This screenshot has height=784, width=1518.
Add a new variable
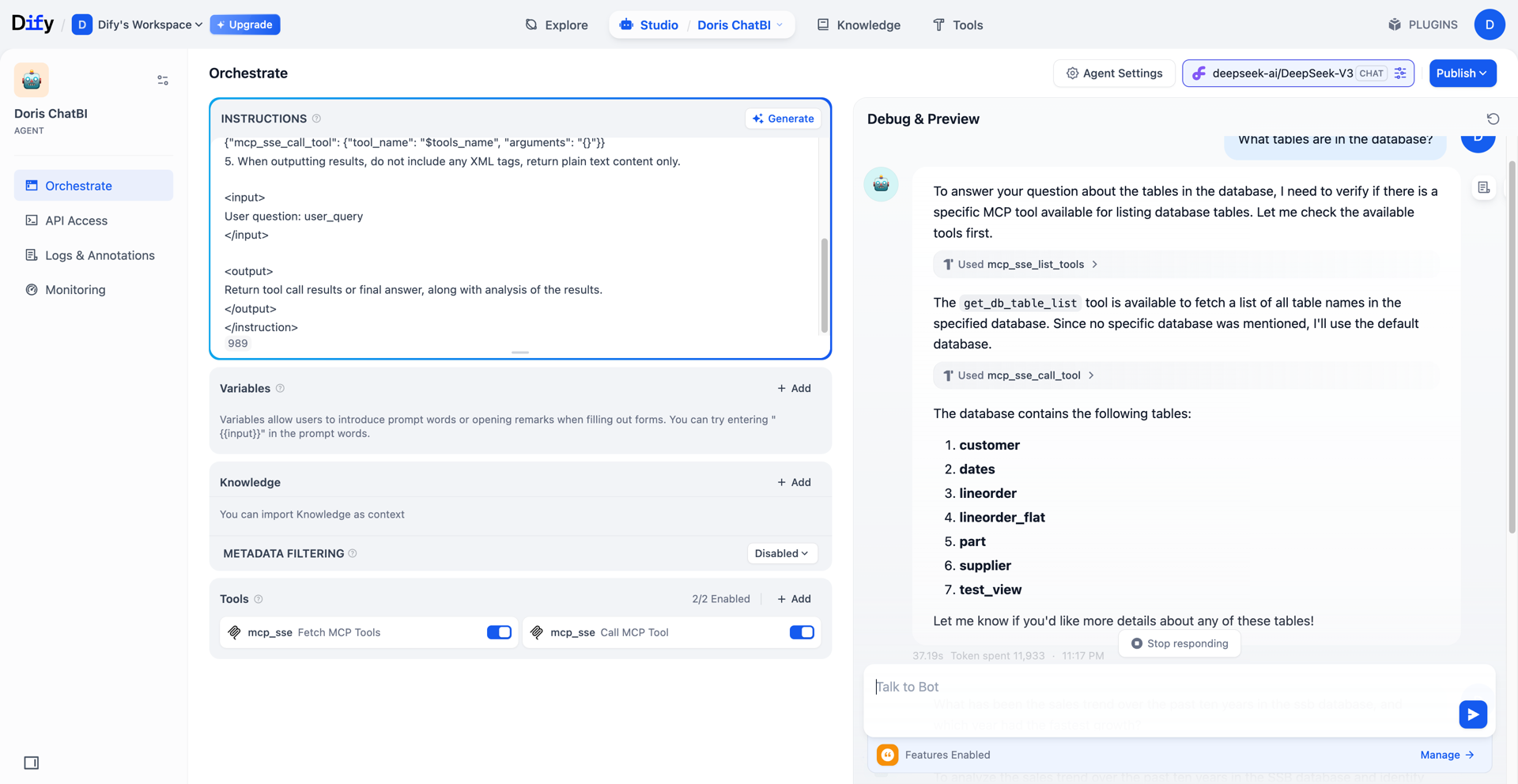[794, 388]
